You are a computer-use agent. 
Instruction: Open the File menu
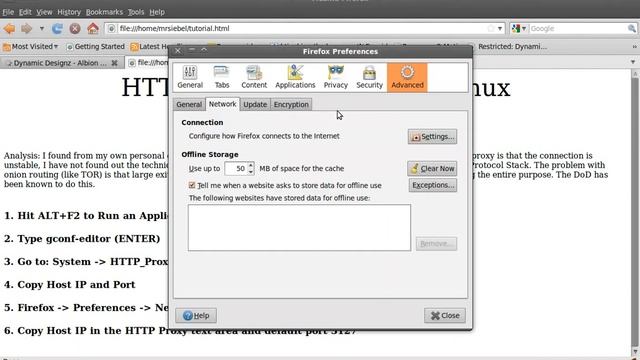click(x=8, y=12)
